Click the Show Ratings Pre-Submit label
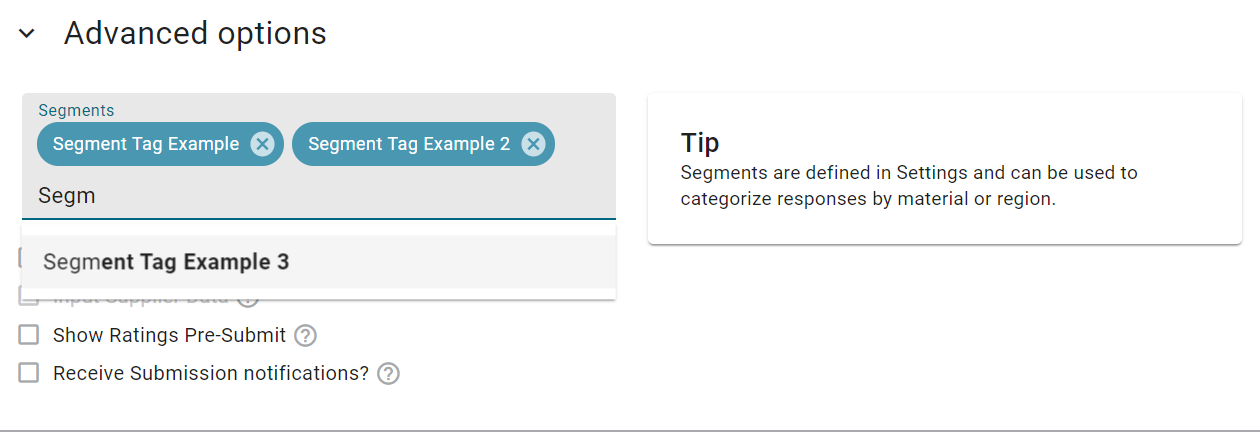 pos(169,335)
